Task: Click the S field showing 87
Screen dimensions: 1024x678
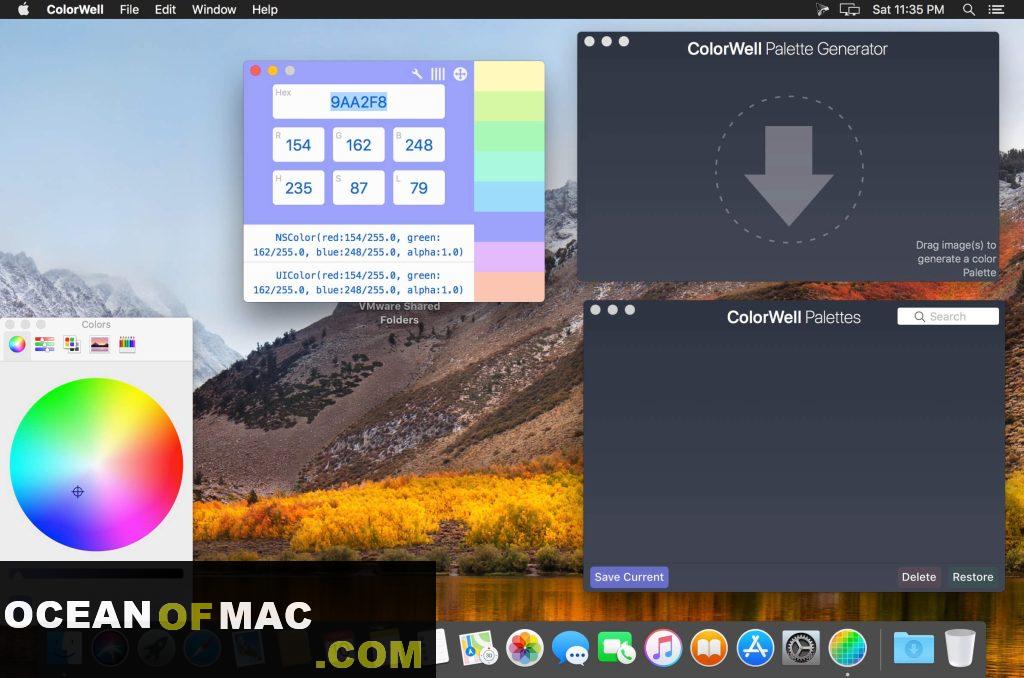Action: (359, 187)
